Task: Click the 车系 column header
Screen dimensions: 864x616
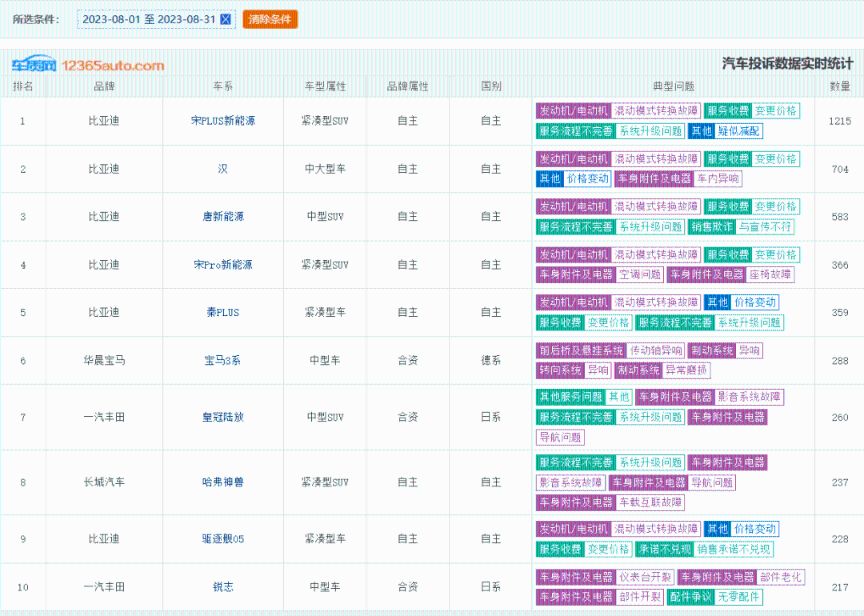Action: pos(223,86)
